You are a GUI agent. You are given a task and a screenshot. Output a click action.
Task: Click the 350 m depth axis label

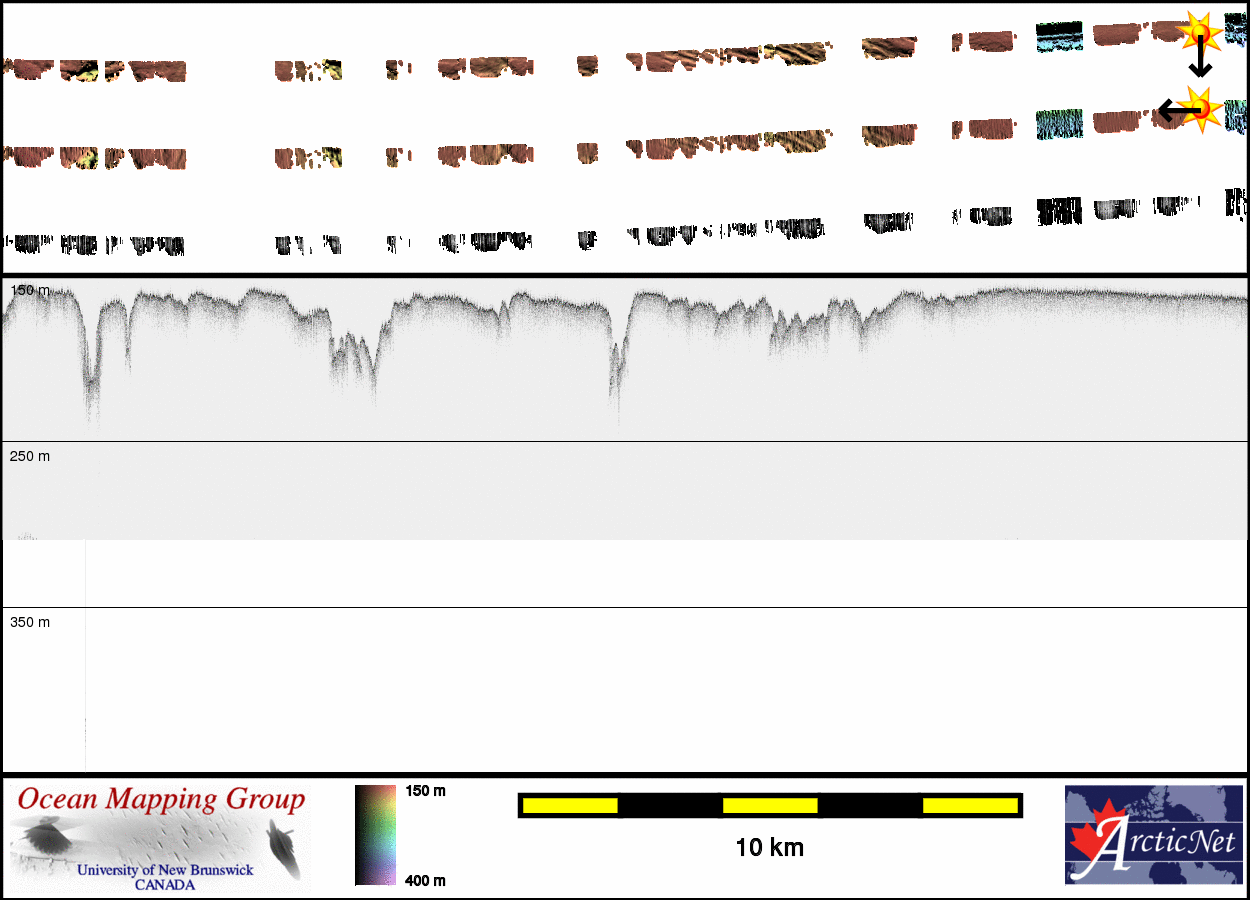(29, 622)
